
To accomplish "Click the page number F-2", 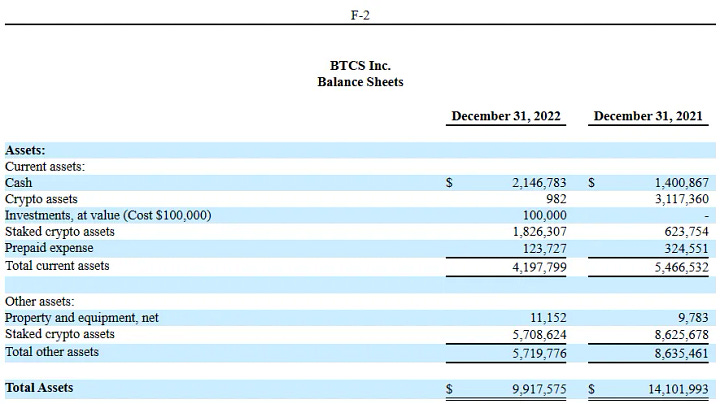I will point(360,15).
